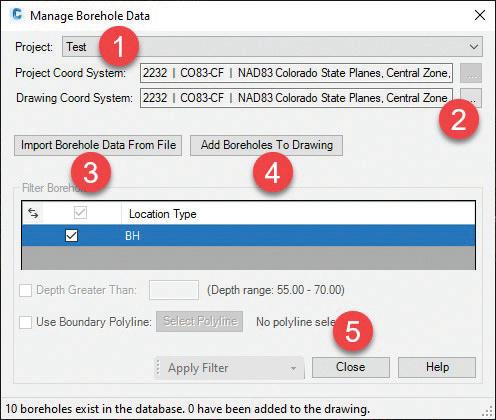Click the resize grip in status bar corner
Screen dimensions: 496x420
pyautogui.click(x=488, y=411)
